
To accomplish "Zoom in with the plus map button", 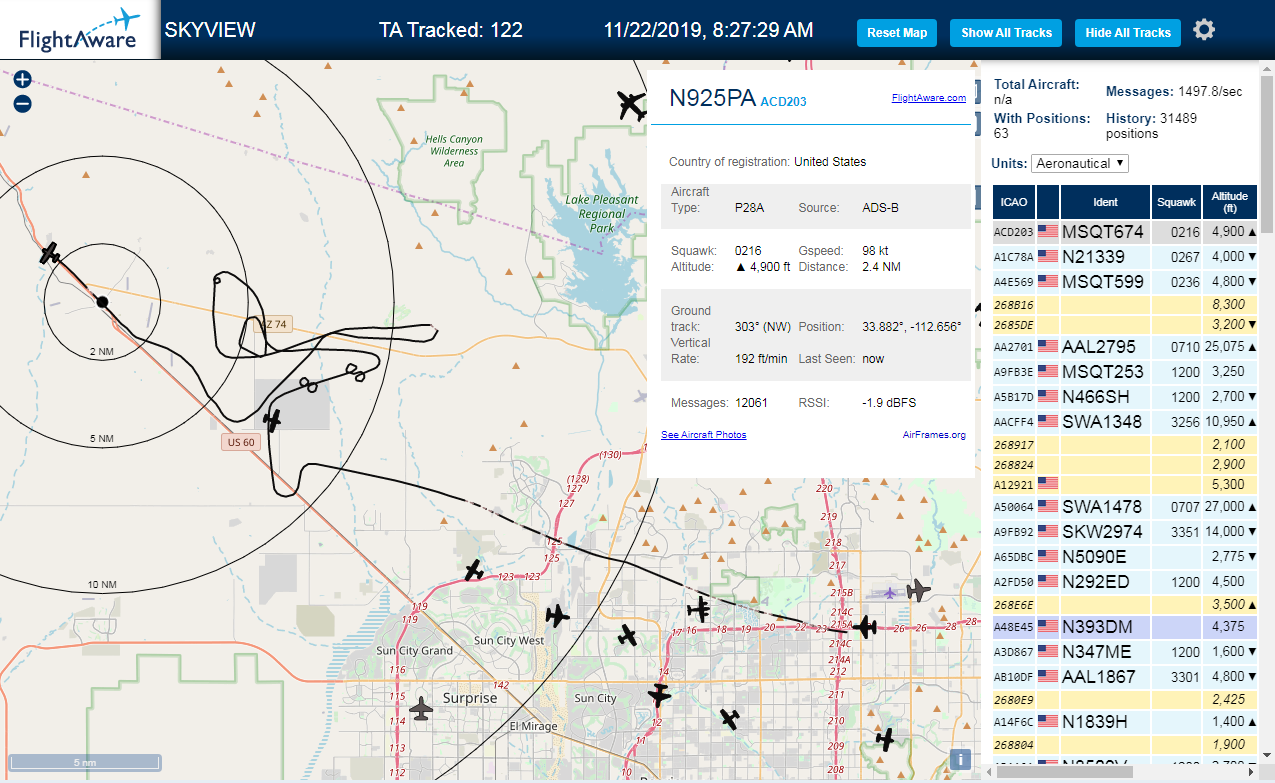I will (23, 80).
